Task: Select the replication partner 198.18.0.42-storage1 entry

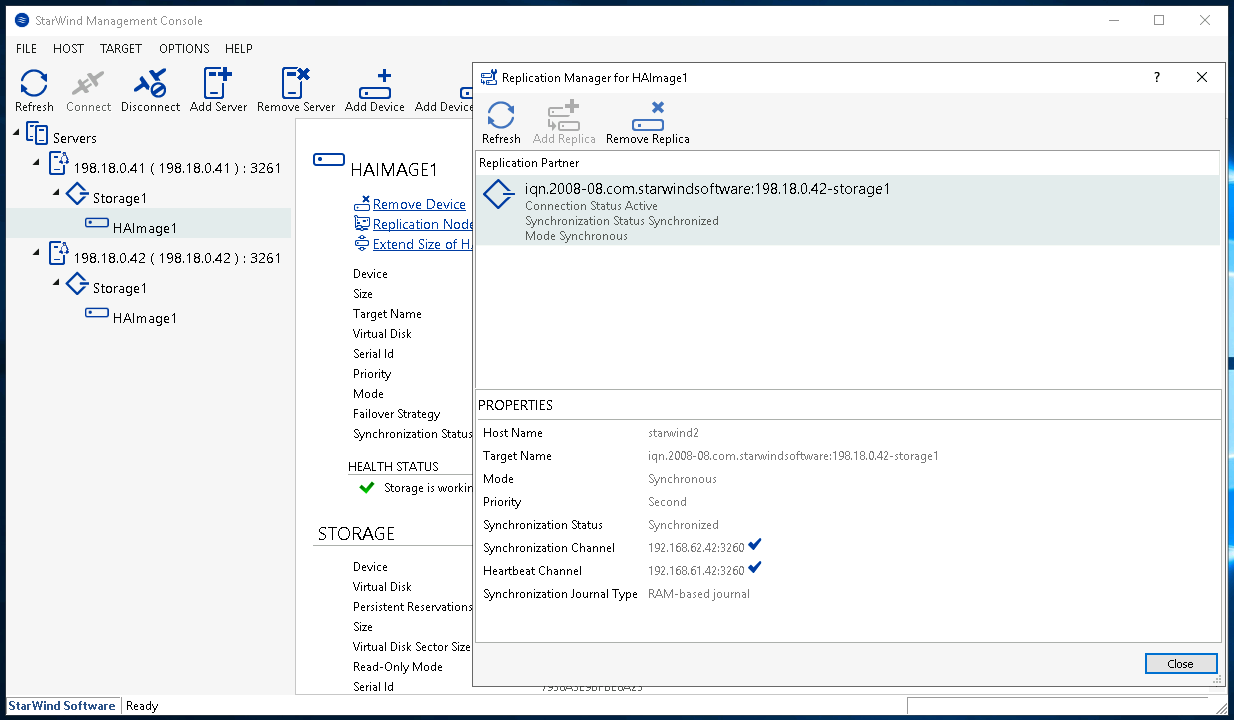Action: [x=707, y=189]
